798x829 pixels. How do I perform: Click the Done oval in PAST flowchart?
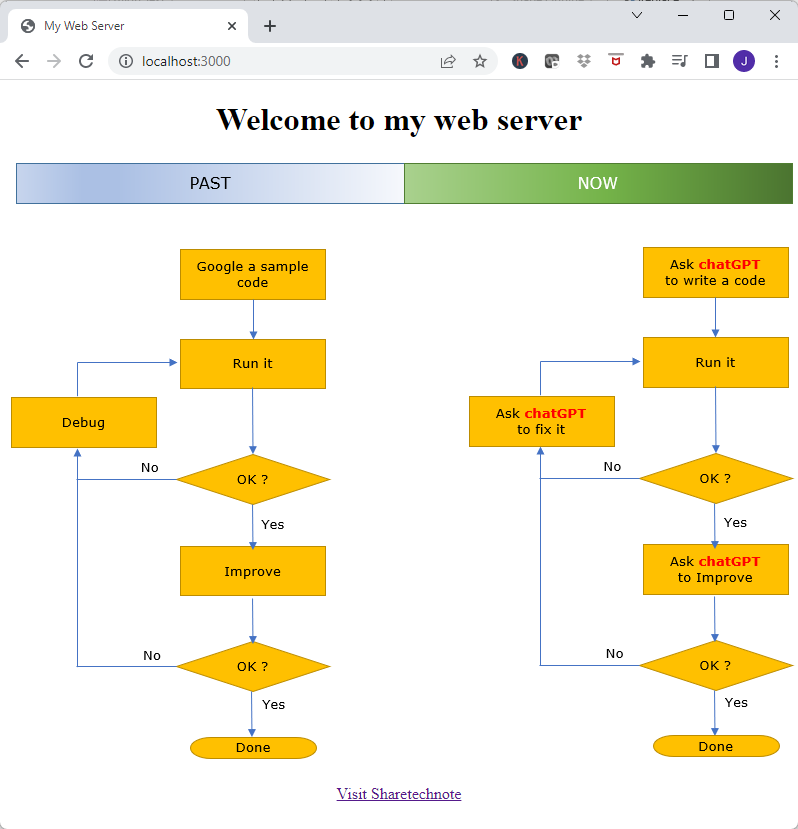click(253, 748)
